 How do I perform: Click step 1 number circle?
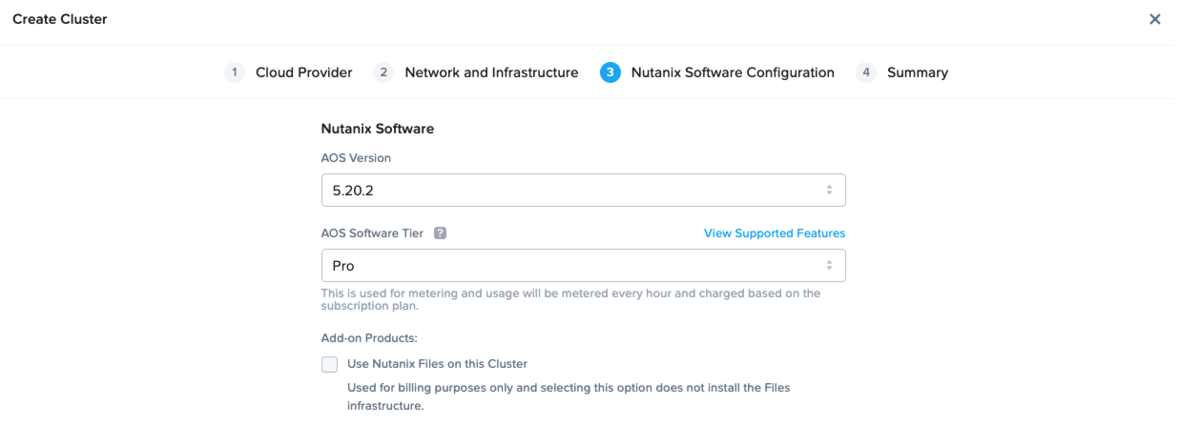[x=234, y=72]
